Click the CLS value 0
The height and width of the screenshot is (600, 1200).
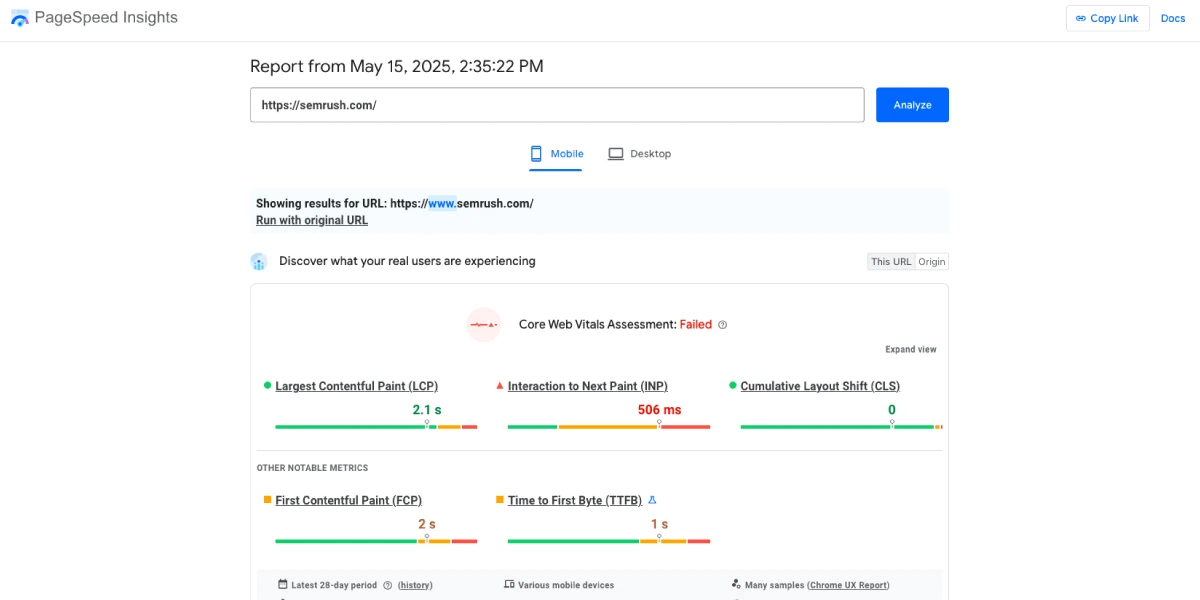point(892,410)
